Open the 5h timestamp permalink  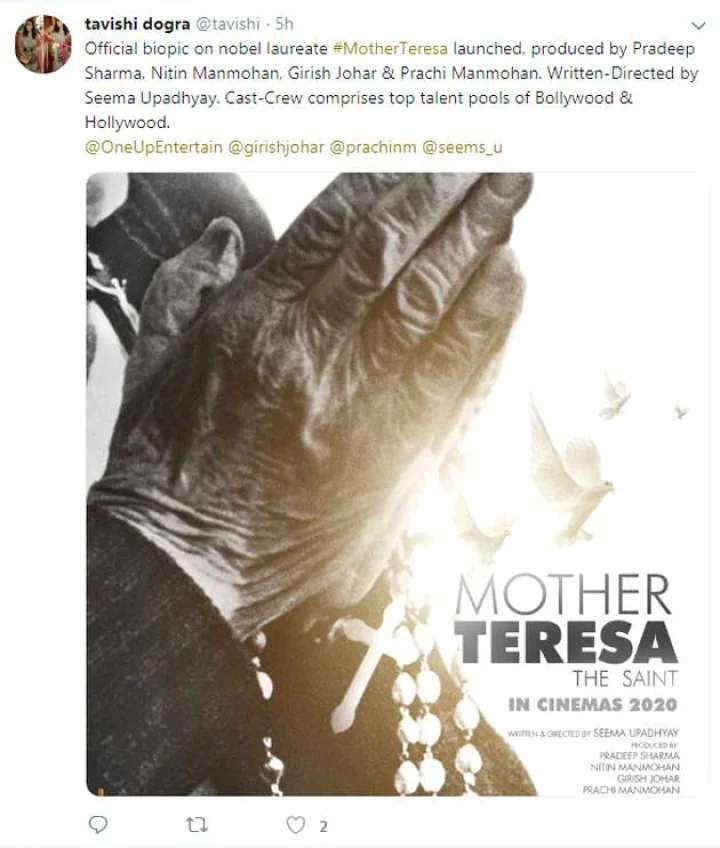[x=285, y=24]
